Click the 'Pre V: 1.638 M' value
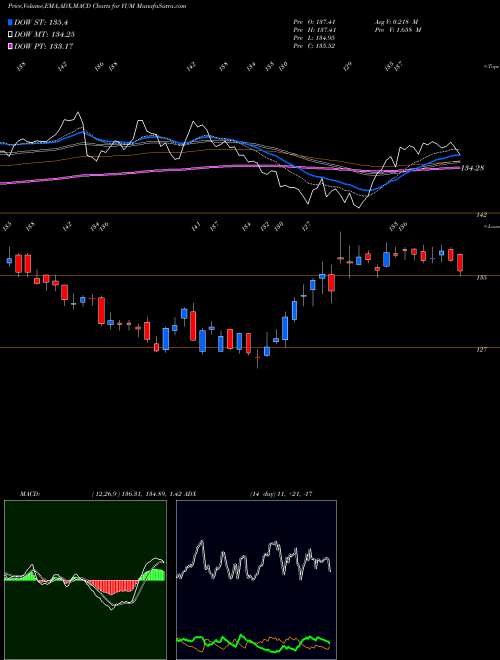This screenshot has height=660, width=500. point(397,29)
